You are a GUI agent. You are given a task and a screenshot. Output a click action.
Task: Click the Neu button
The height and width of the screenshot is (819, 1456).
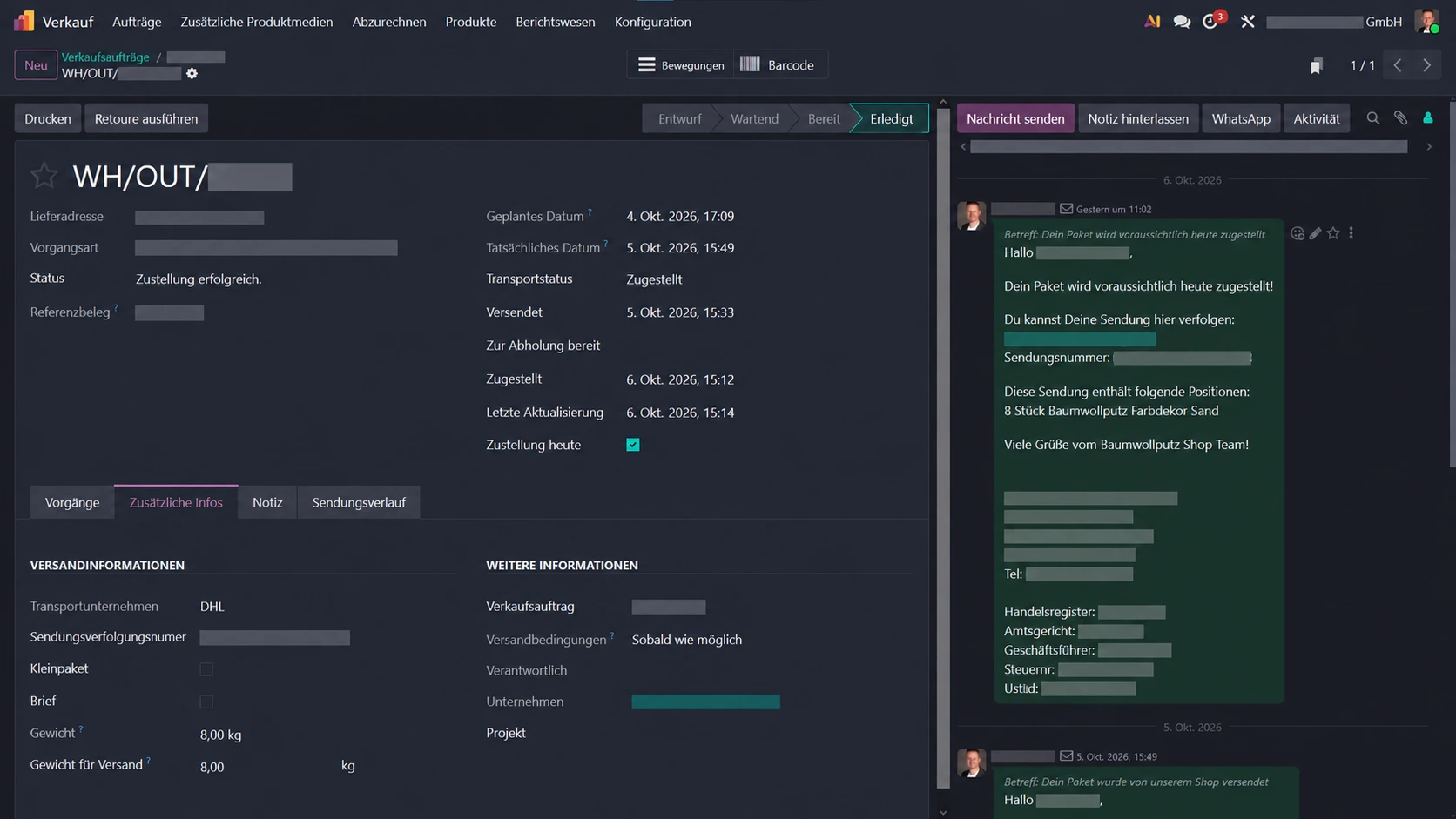point(36,65)
